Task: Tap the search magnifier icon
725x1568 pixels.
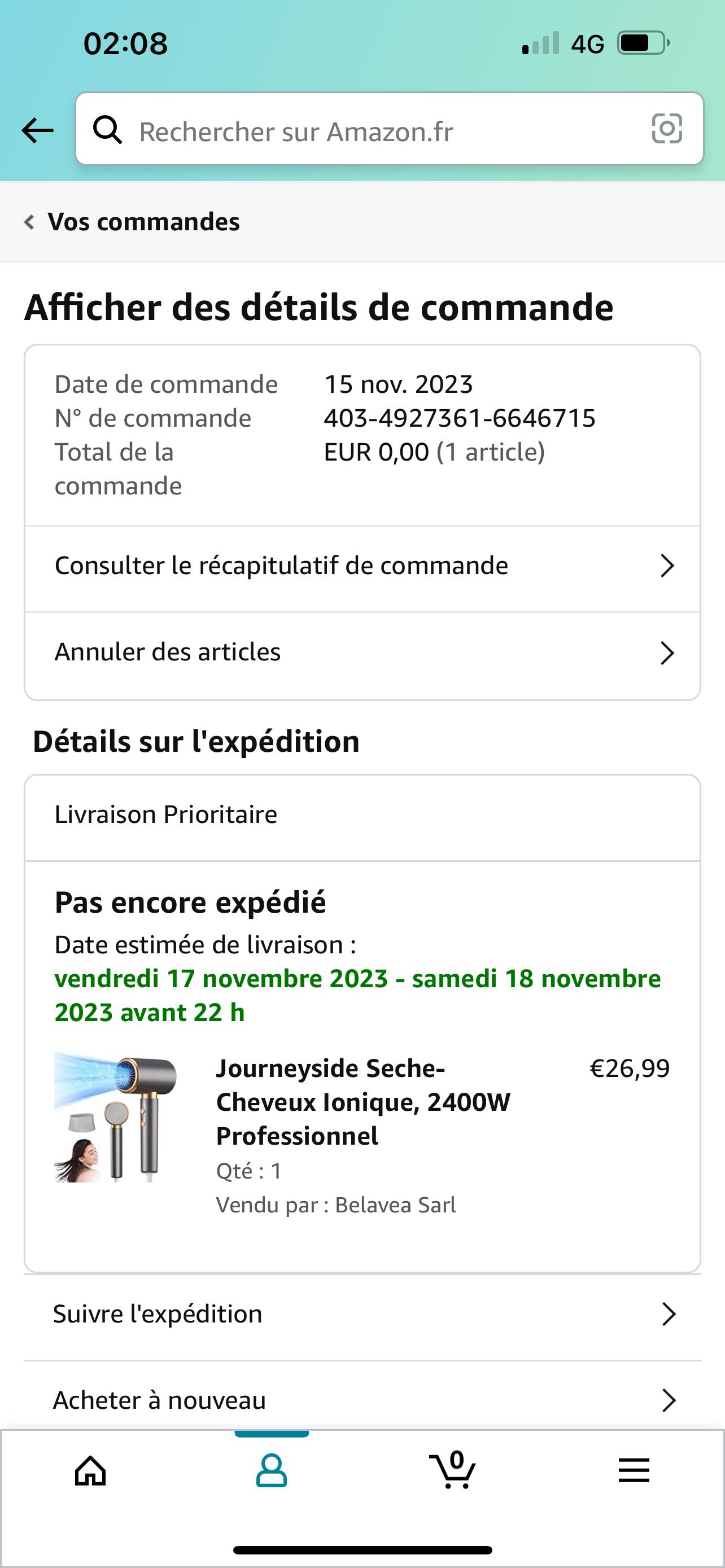Action: 108,130
